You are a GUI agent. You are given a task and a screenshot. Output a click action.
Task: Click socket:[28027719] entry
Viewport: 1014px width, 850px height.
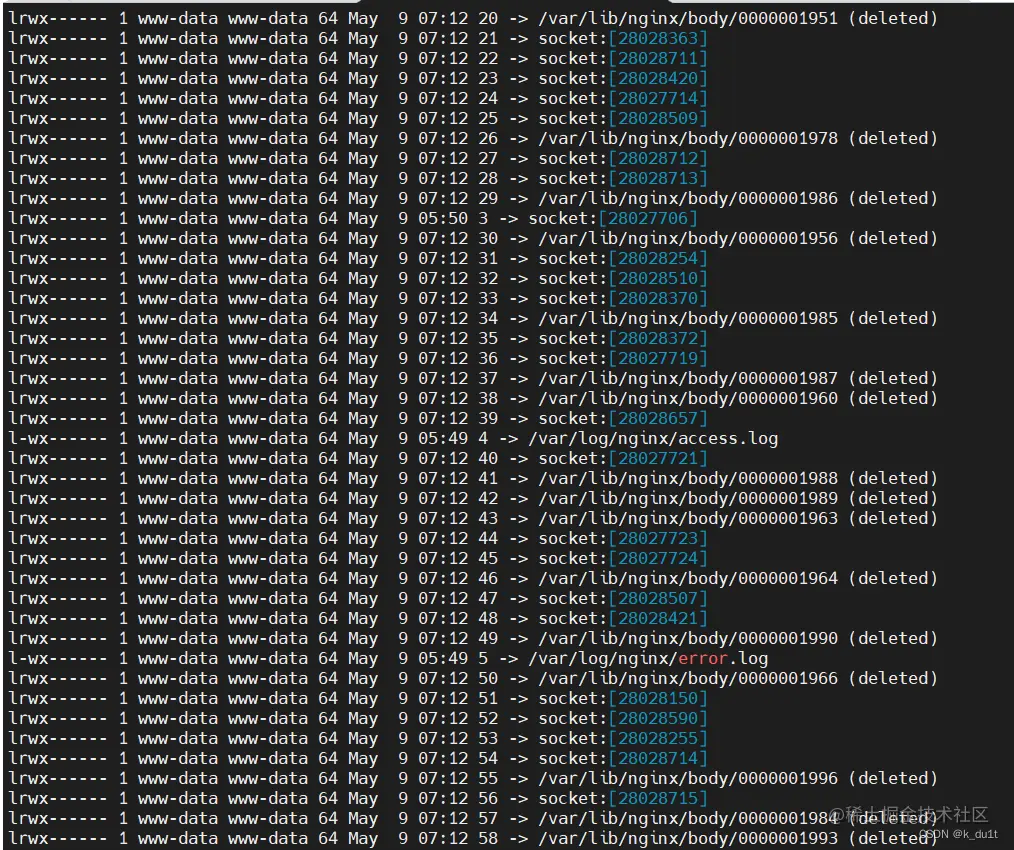tap(623, 359)
